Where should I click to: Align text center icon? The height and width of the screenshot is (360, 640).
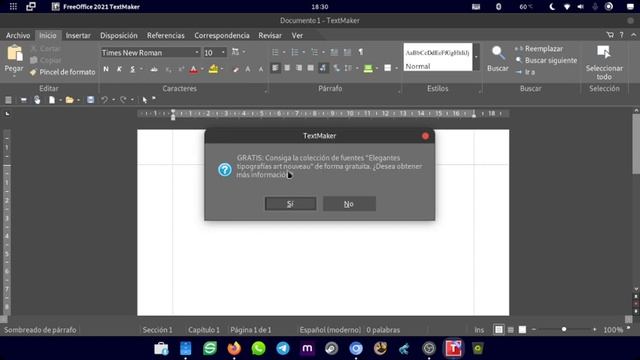tap(287, 68)
